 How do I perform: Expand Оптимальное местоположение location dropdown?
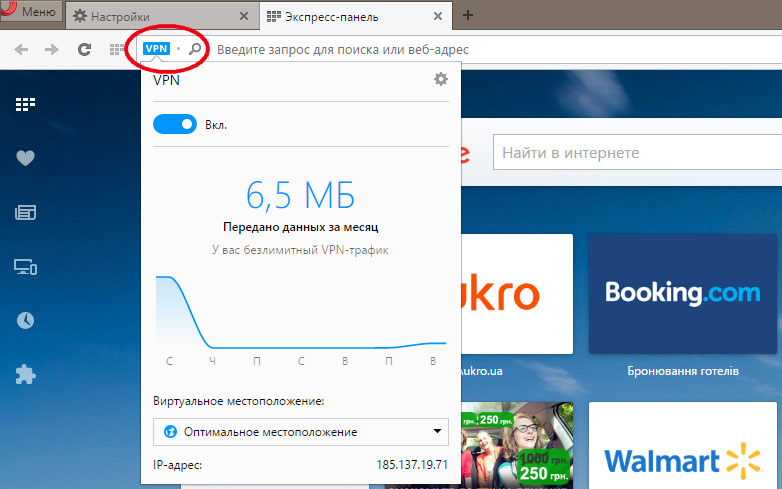(301, 432)
